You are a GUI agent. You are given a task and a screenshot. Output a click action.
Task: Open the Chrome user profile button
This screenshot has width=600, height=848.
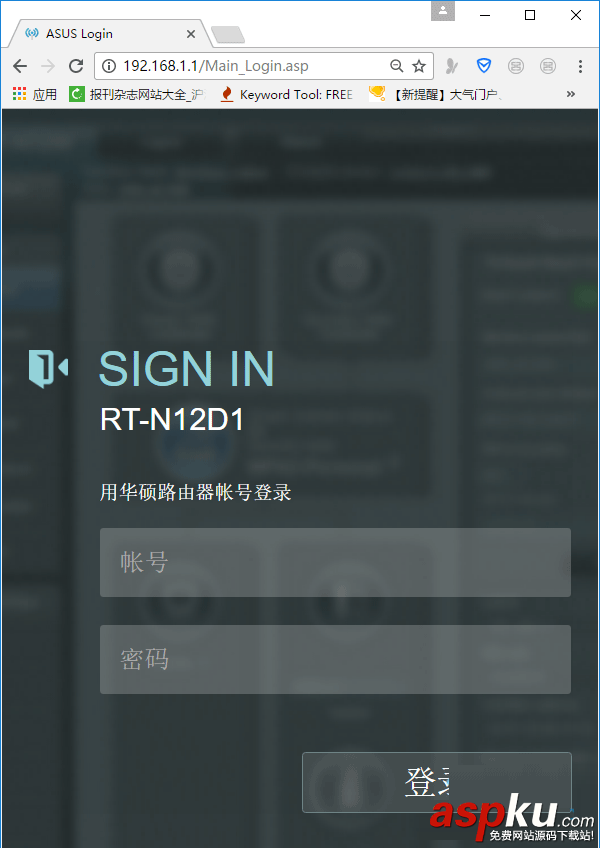click(443, 11)
